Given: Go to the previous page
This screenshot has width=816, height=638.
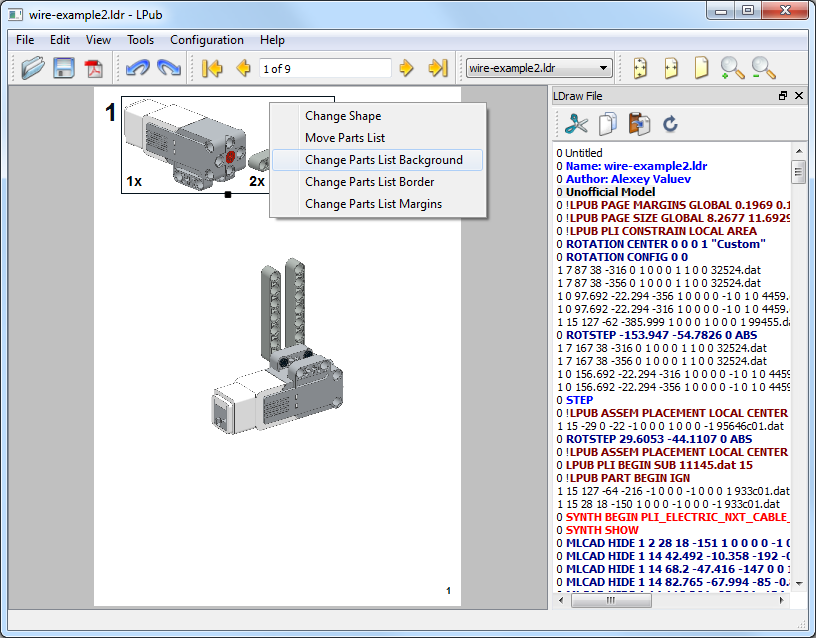Looking at the screenshot, I should tap(243, 68).
